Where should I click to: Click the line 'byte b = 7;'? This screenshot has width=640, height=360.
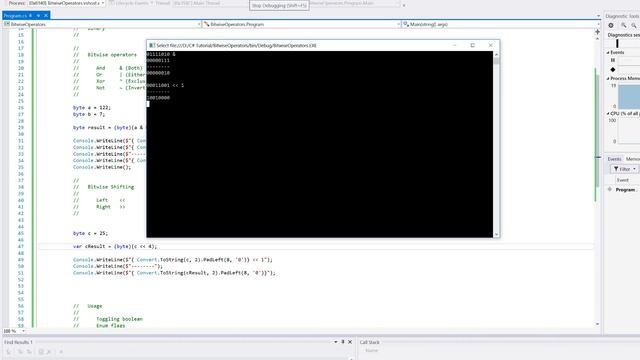click(89, 114)
